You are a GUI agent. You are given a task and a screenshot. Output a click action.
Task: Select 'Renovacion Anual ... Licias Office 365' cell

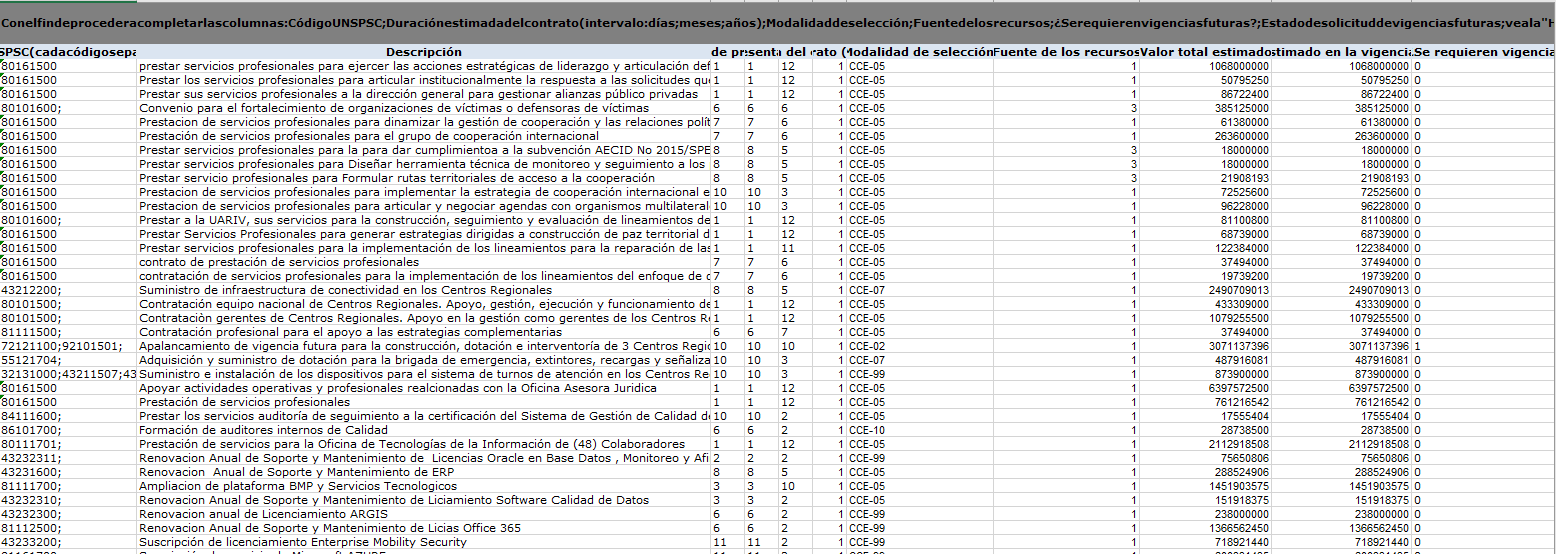pyautogui.click(x=424, y=527)
